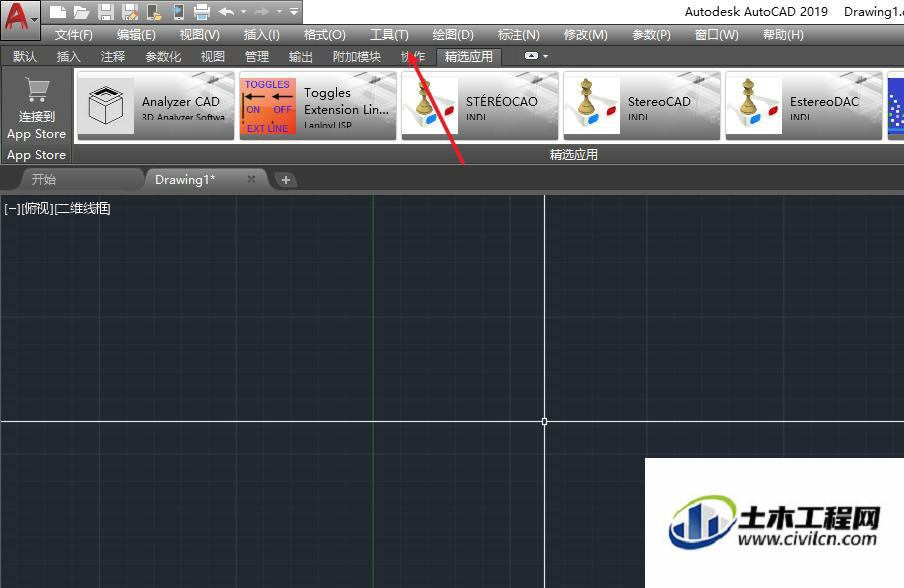Switch to the 管理 ribbon tab
The width and height of the screenshot is (904, 588).
click(257, 56)
